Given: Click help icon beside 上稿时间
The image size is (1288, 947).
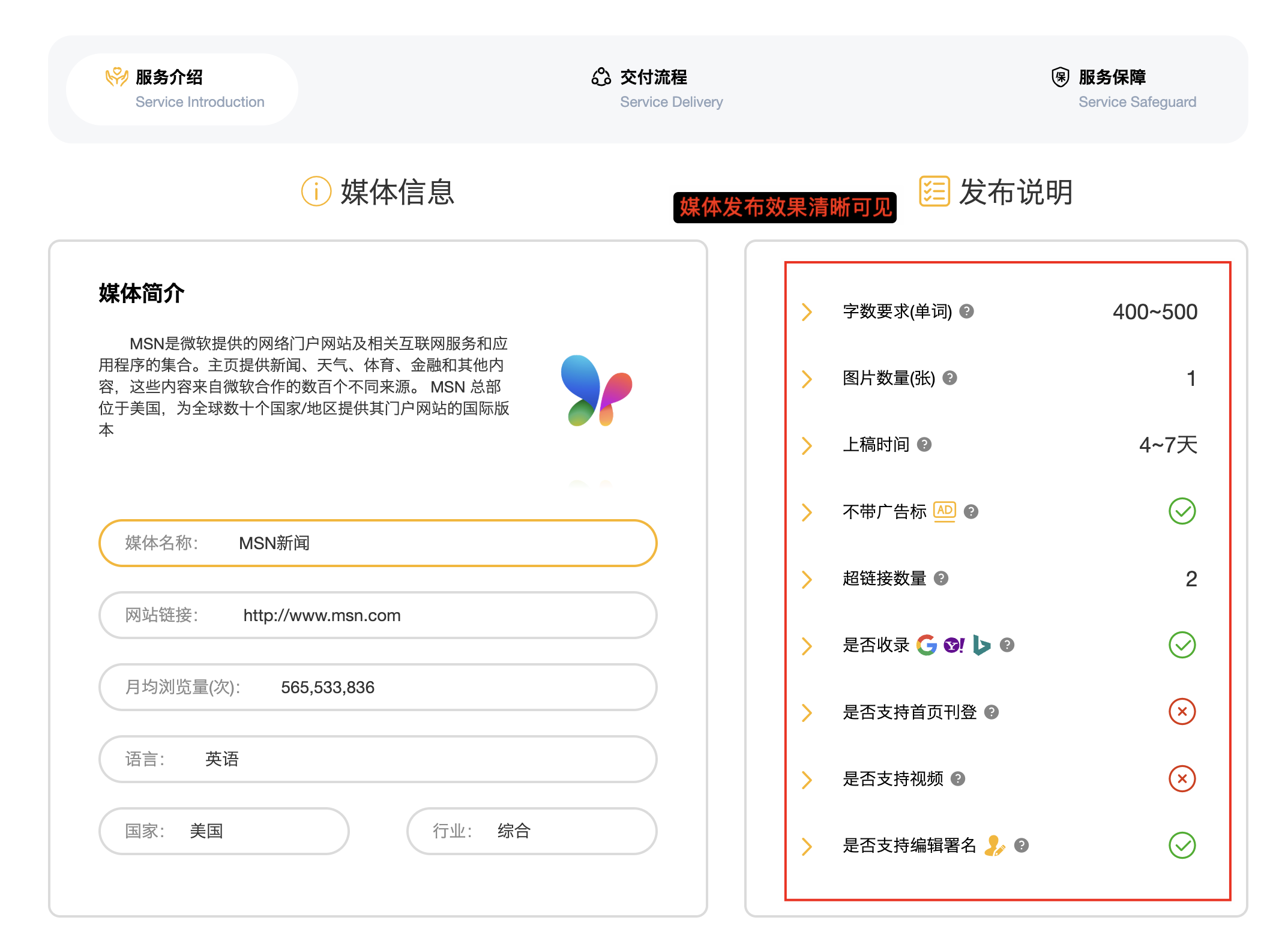Looking at the screenshot, I should tap(924, 445).
